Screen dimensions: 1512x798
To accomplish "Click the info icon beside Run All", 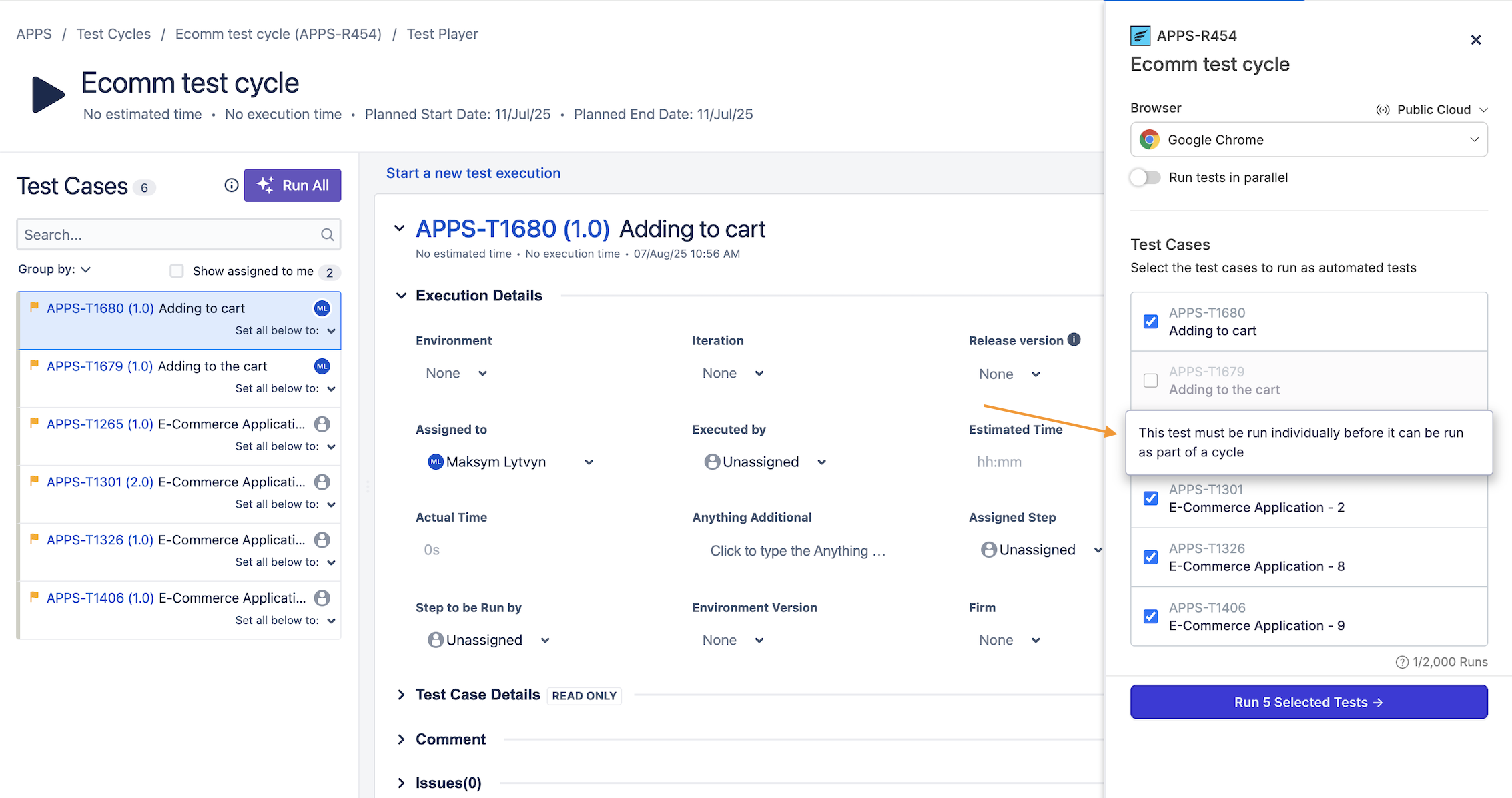I will tap(231, 185).
